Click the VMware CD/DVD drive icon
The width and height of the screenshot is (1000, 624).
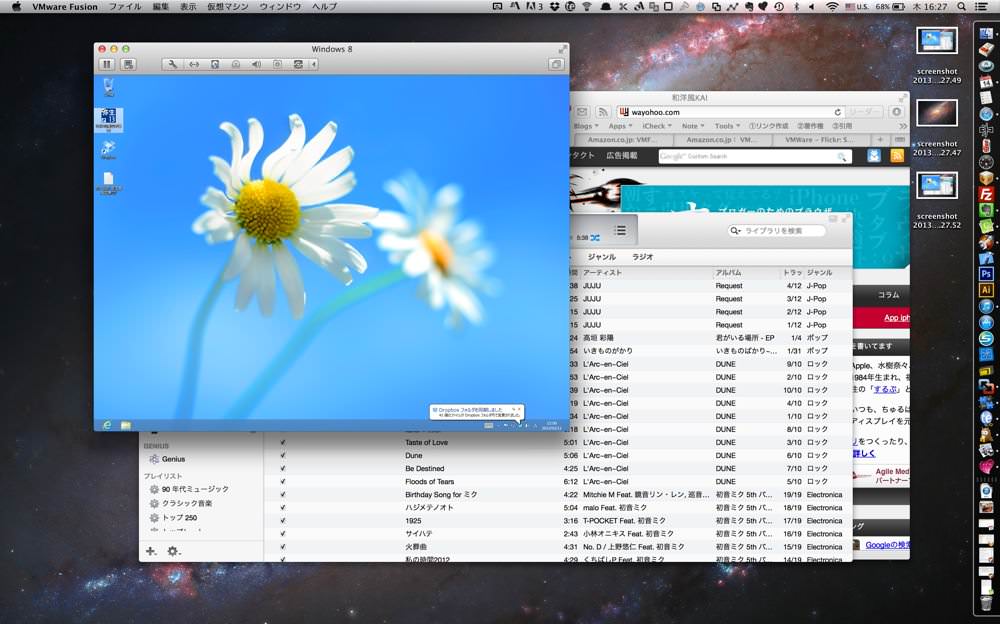coord(235,64)
